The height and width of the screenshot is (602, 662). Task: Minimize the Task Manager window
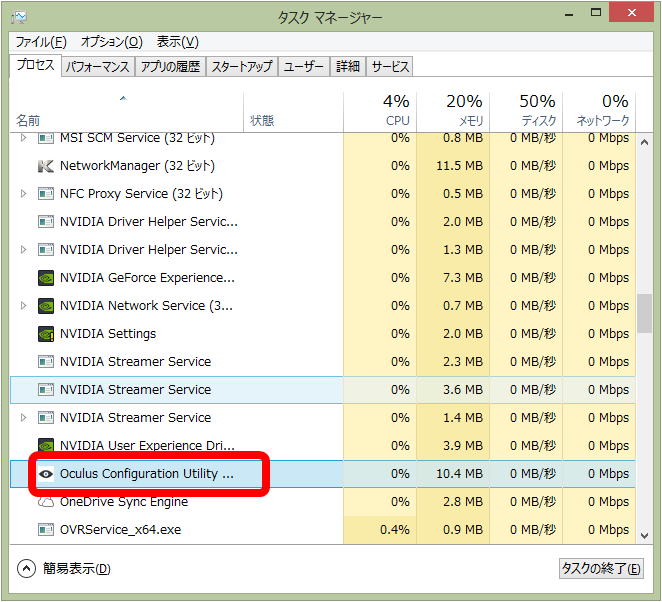(569, 14)
